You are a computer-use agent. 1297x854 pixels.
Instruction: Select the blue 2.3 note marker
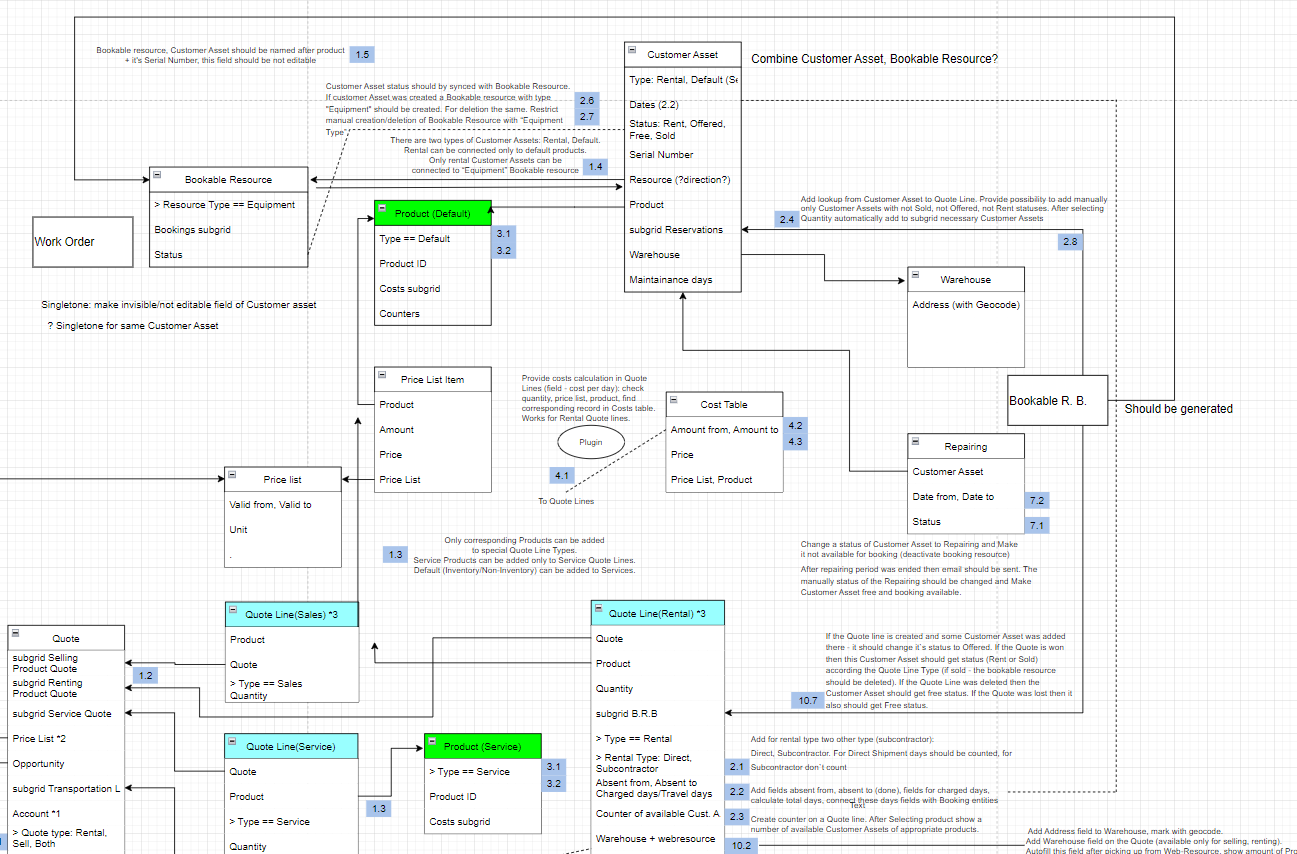pyautogui.click(x=738, y=817)
